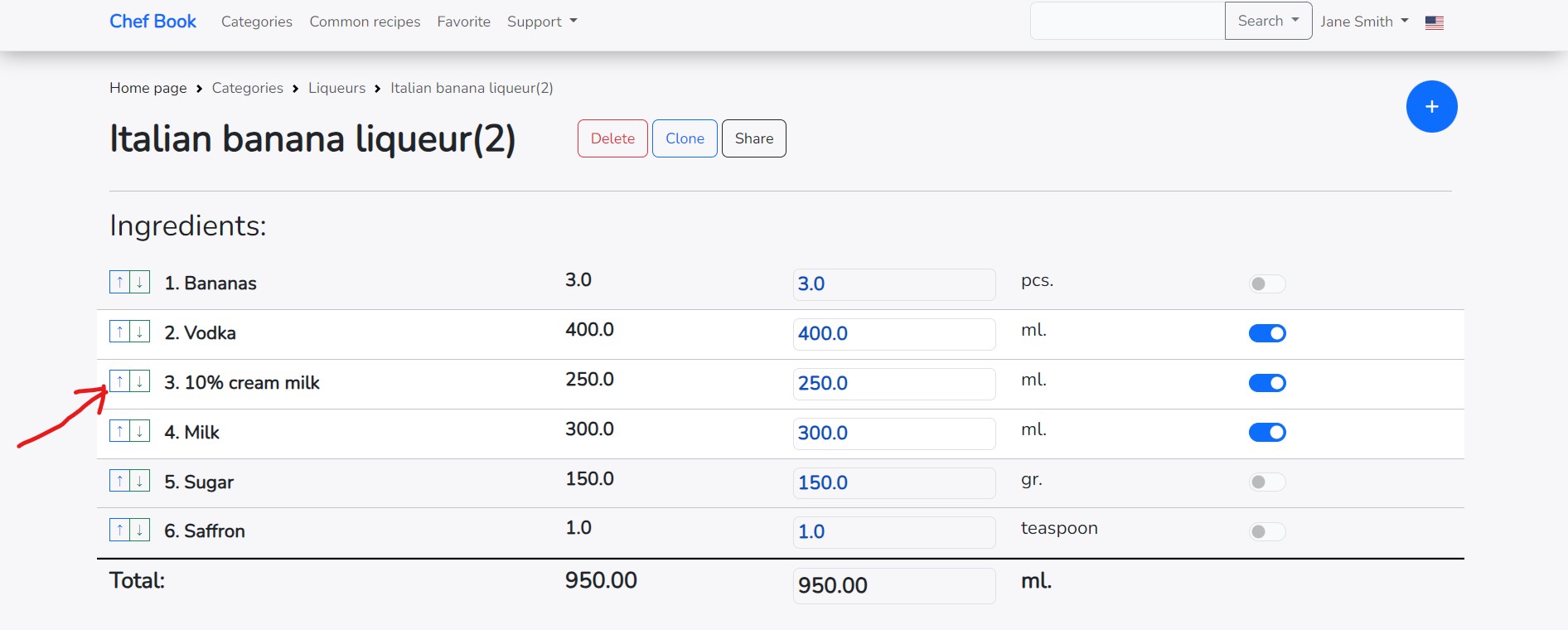1568x630 pixels.
Task: Move Bananas ingredient down
Action: (140, 283)
